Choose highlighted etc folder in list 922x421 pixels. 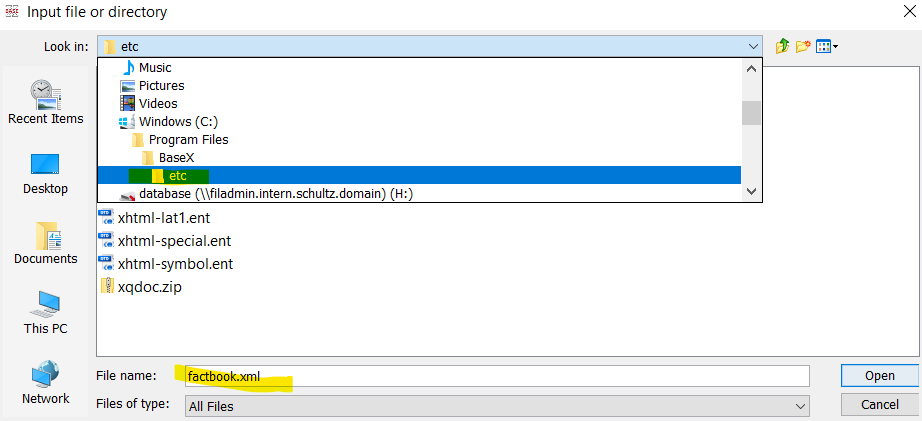click(x=419, y=175)
